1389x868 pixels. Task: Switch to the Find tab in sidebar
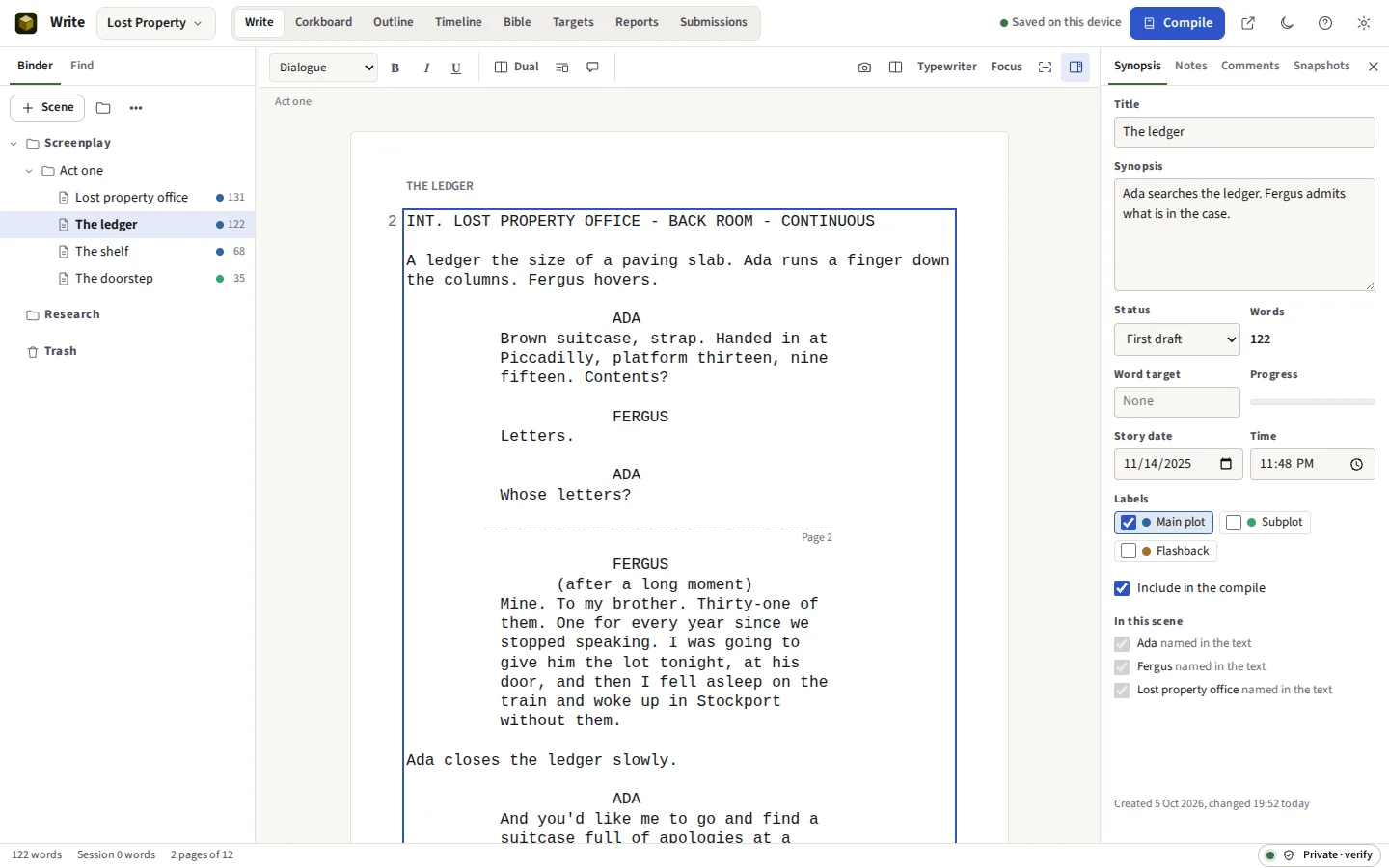[82, 66]
